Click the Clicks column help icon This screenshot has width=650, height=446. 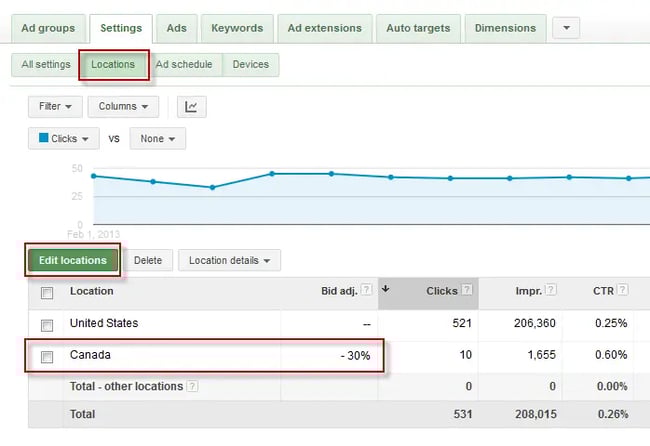(x=467, y=291)
